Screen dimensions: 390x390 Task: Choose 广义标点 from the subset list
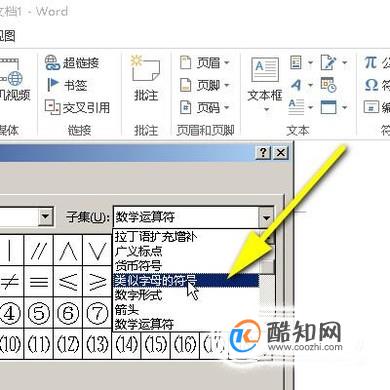(x=186, y=251)
